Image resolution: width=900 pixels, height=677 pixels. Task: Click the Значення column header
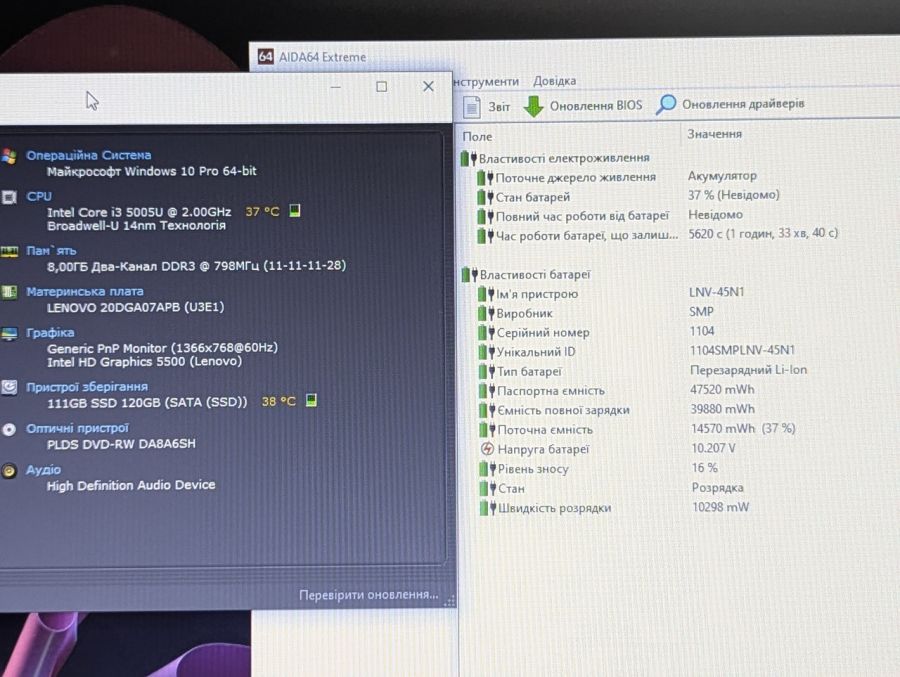pyautogui.click(x=715, y=134)
